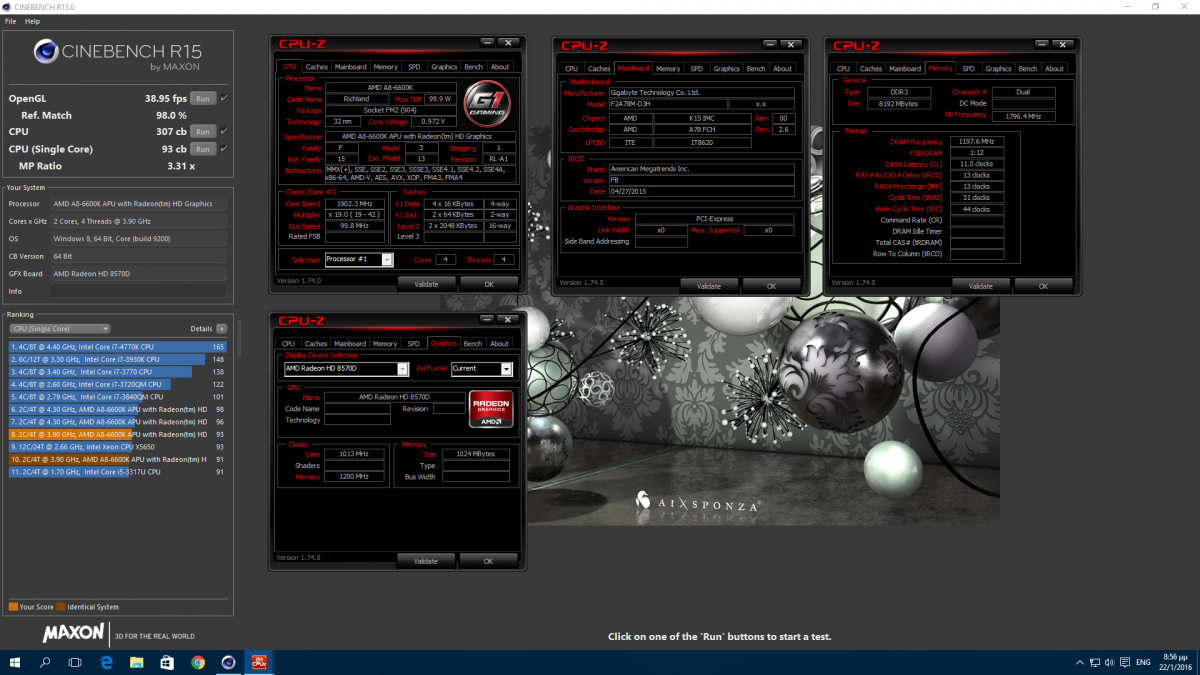Click Validate in the CPU-Z Memory window

981,285
